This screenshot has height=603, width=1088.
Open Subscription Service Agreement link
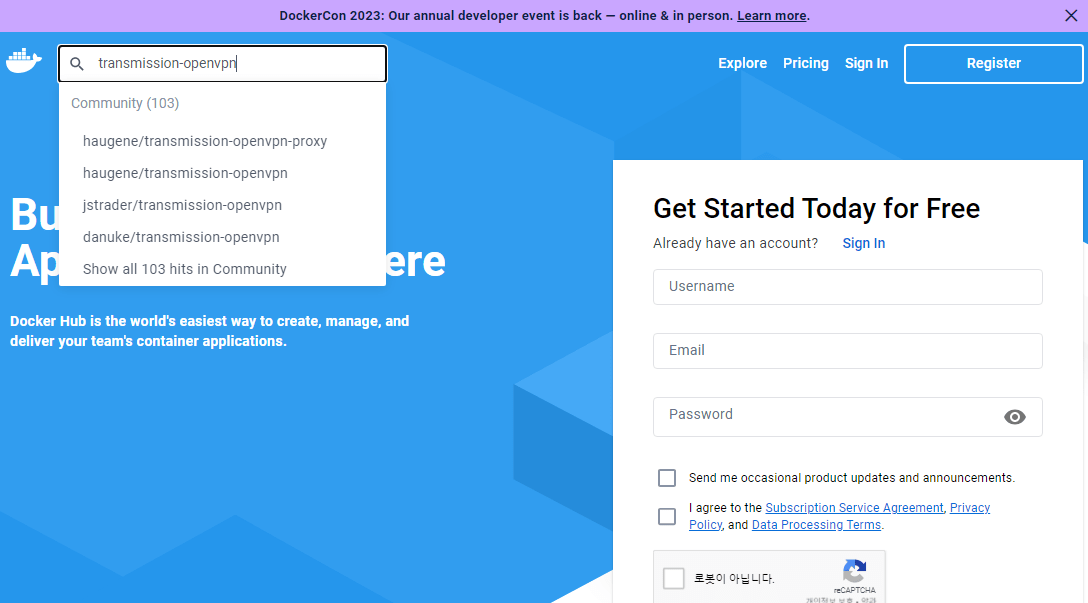pos(854,507)
